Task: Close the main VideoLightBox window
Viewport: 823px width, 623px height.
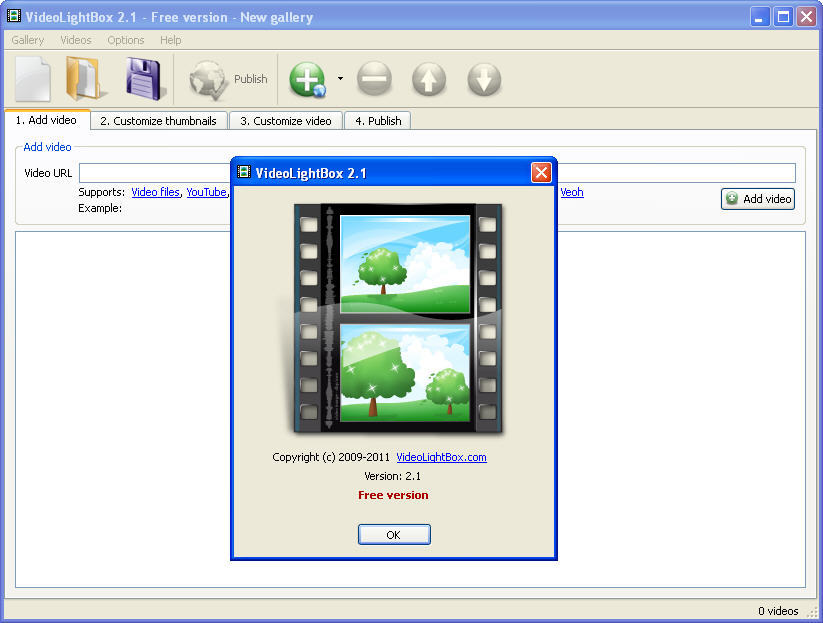Action: [806, 17]
